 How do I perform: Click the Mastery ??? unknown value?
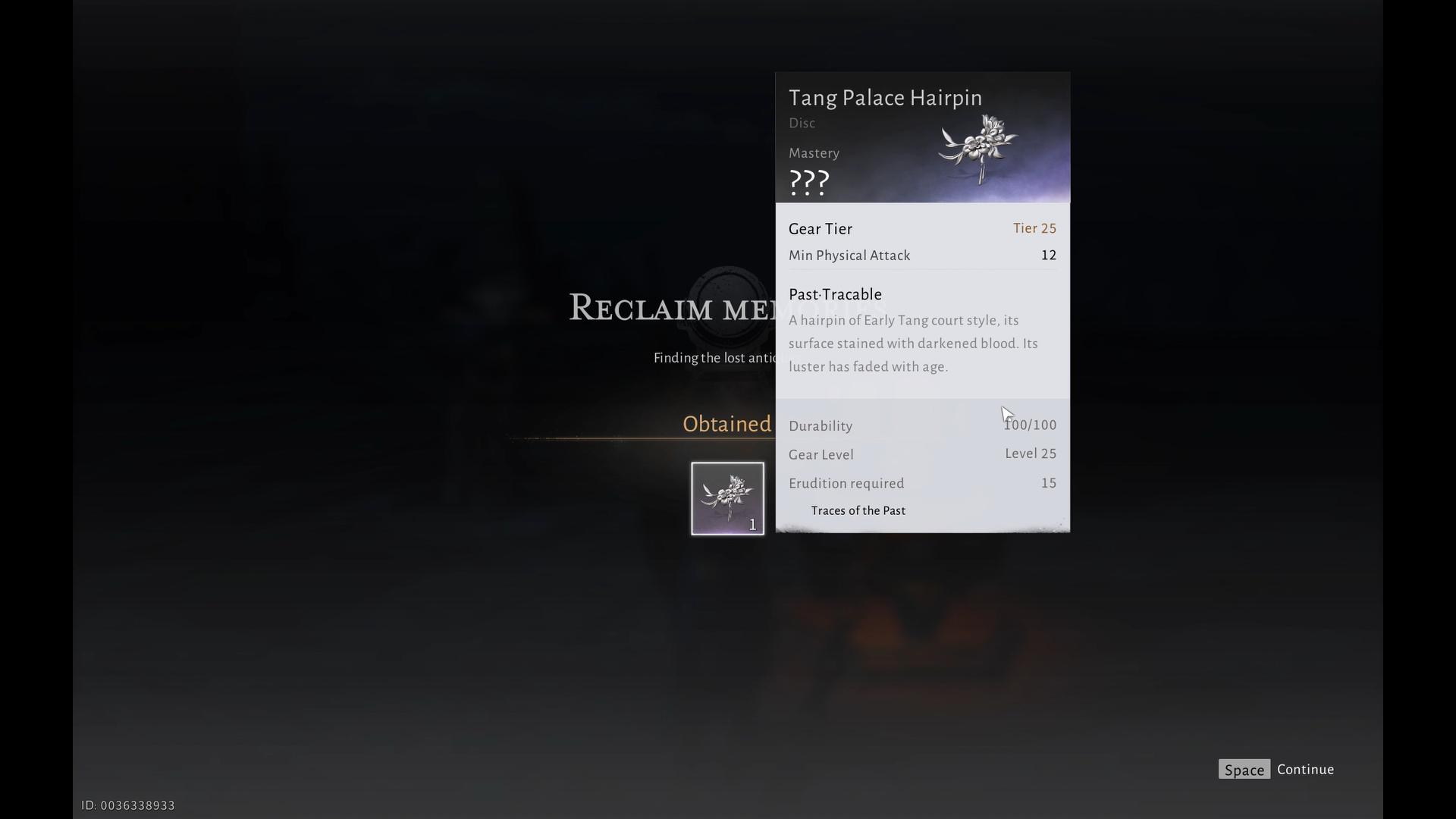pos(809,182)
